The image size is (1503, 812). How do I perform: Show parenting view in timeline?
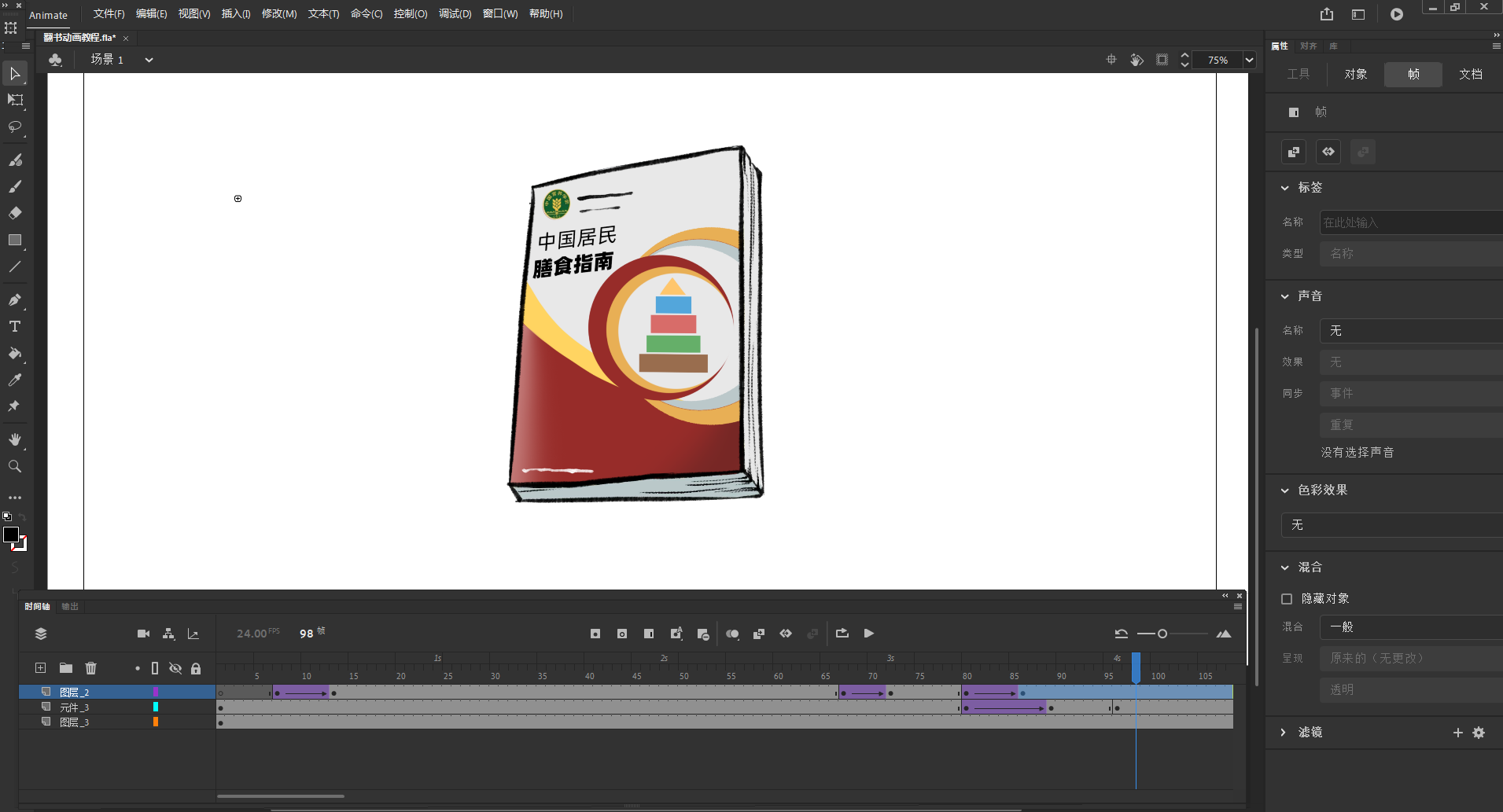(x=168, y=634)
